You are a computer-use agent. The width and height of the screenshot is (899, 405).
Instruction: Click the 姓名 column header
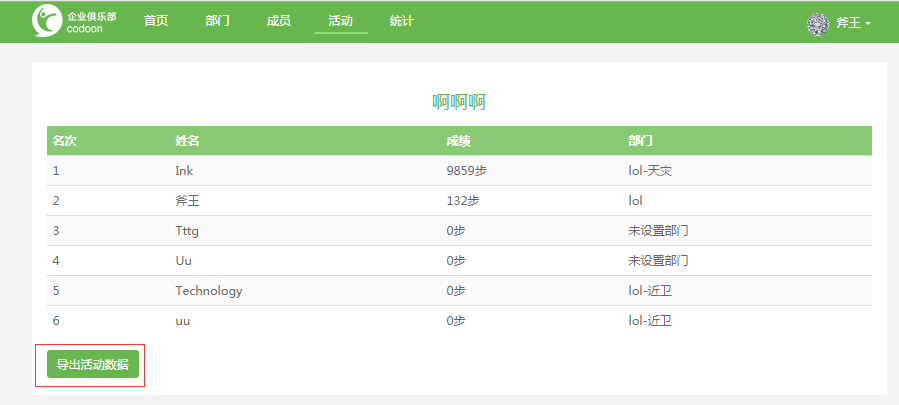187,141
